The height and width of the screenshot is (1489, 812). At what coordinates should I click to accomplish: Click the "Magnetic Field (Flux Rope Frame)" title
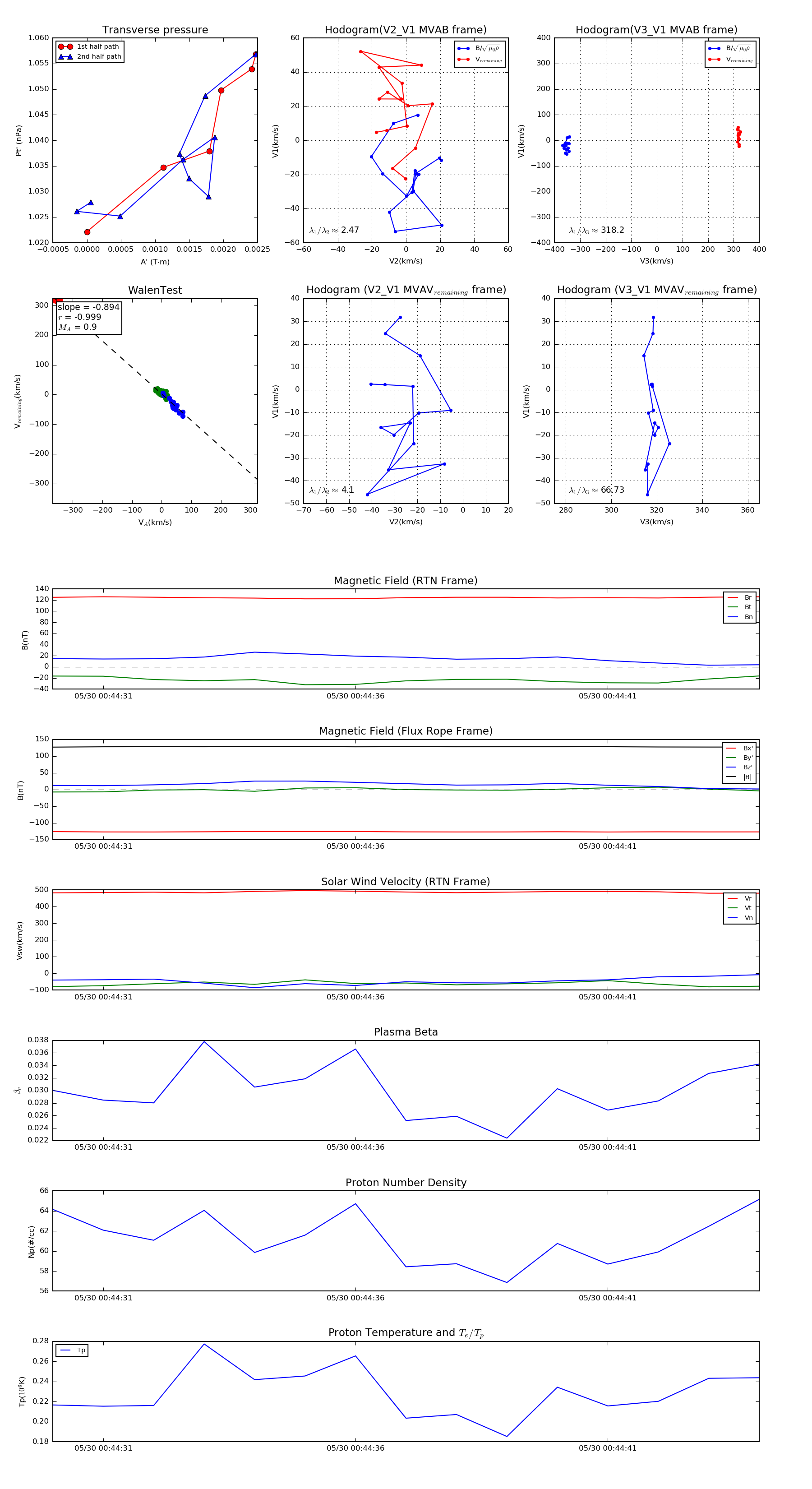406,731
